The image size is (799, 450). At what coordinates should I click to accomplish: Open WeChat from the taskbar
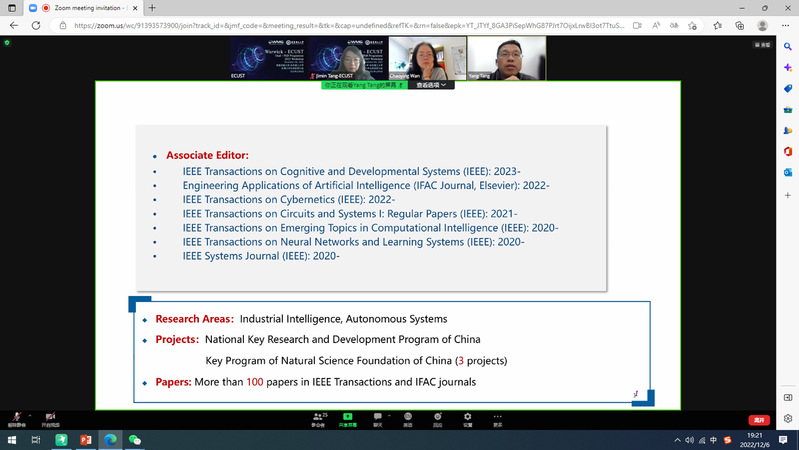click(135, 440)
